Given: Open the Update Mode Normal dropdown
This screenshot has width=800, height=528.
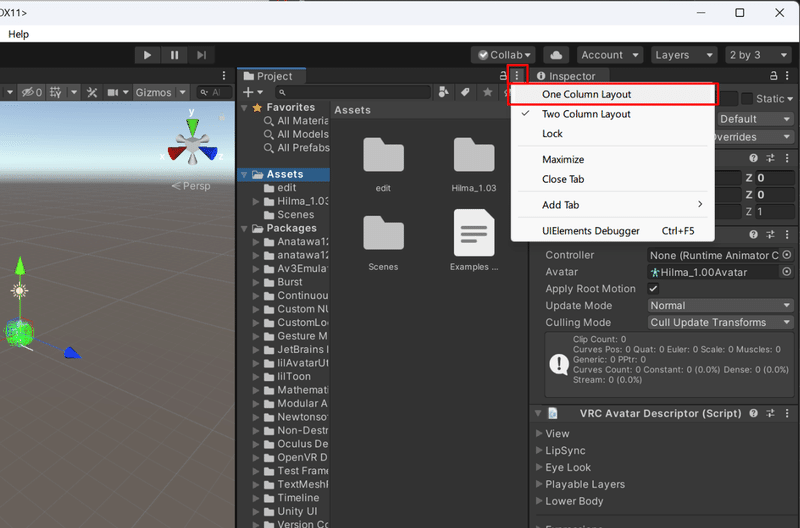Looking at the screenshot, I should (720, 306).
